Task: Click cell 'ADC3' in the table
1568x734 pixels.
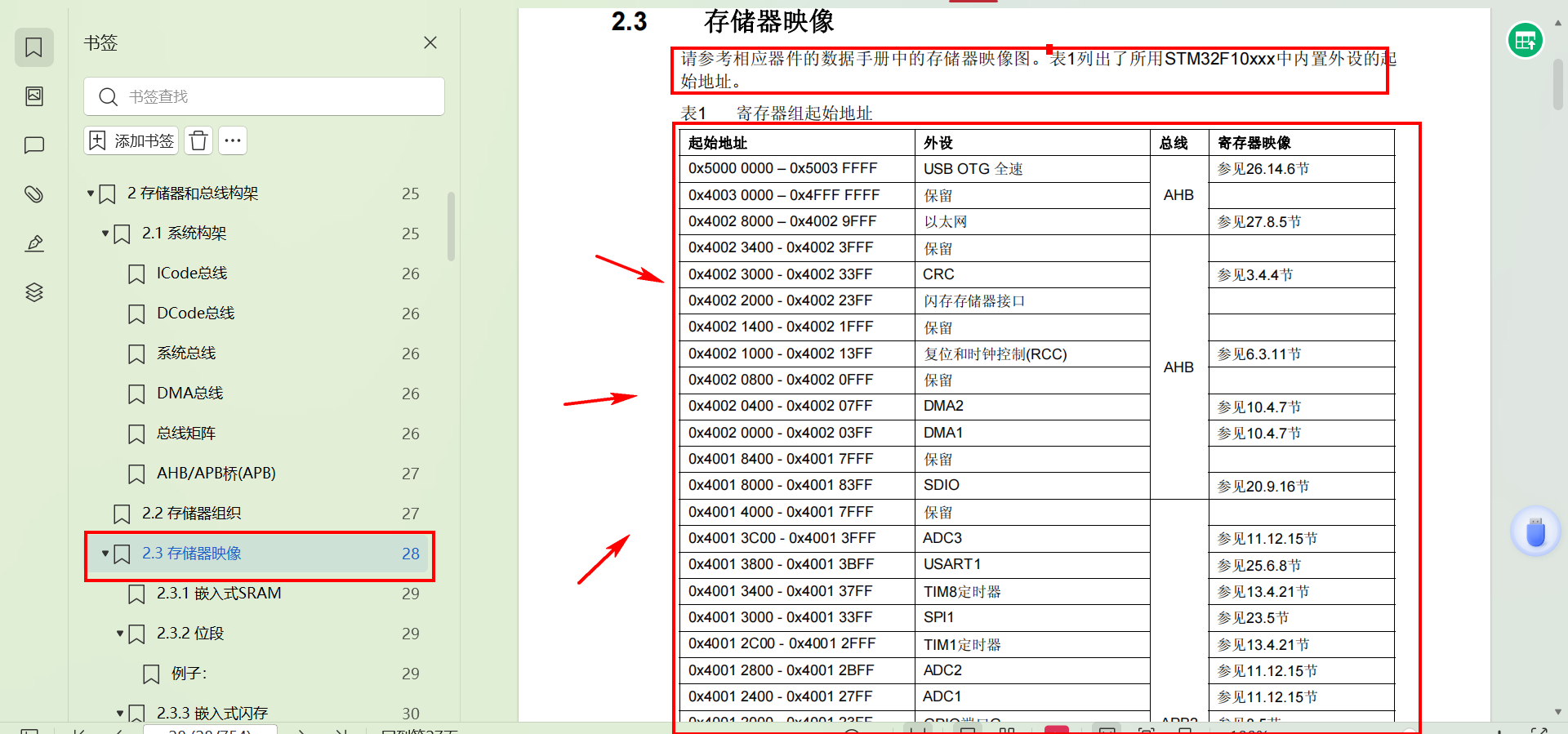Action: [942, 538]
